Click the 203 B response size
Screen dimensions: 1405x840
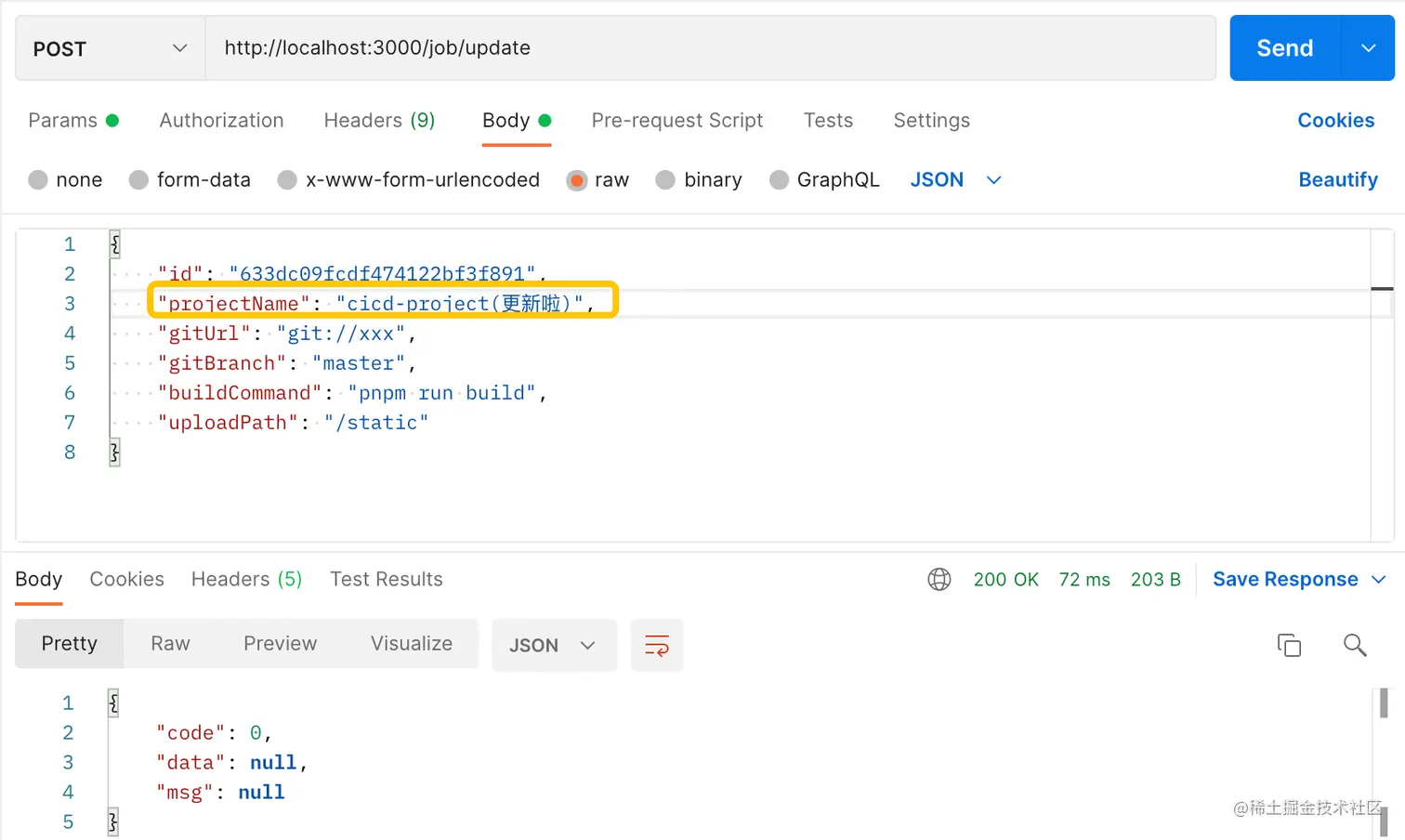(1155, 580)
